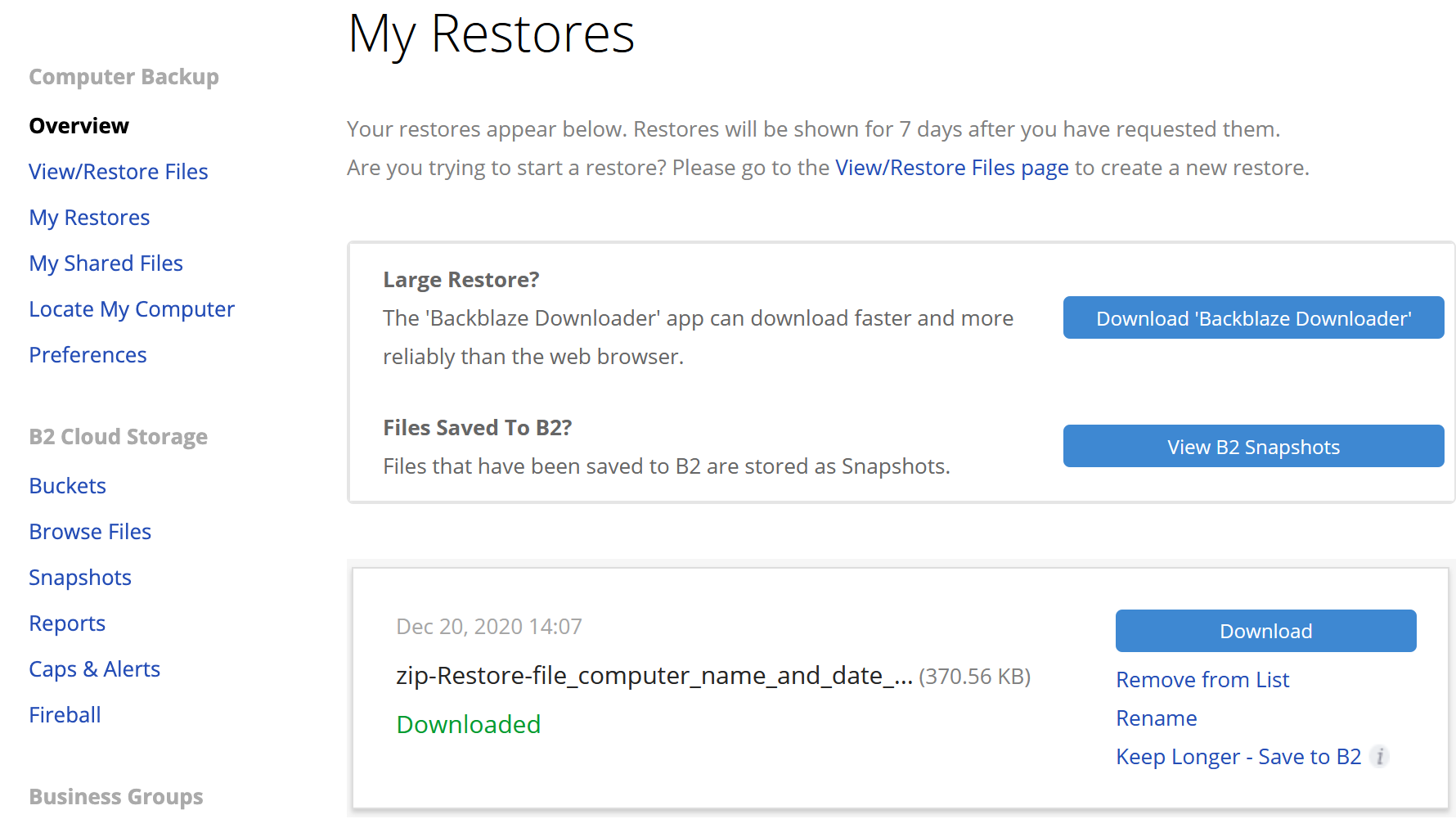Follow the View/Restore Files page link in the text
This screenshot has height=819, width=1456.
pos(952,168)
